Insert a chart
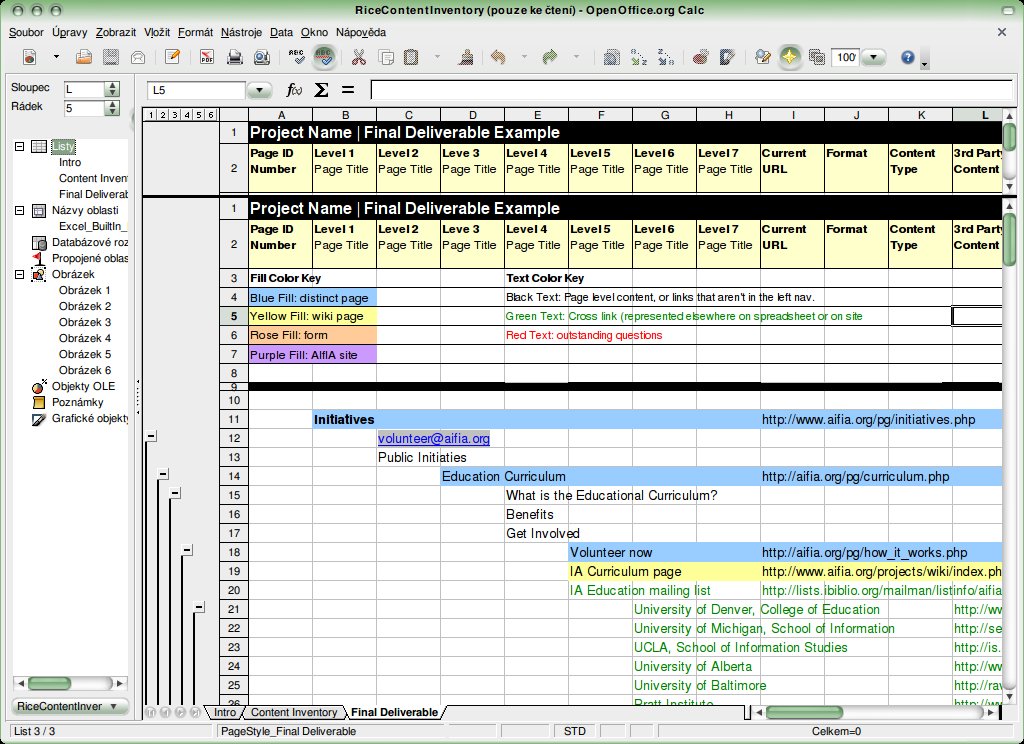 701,57
